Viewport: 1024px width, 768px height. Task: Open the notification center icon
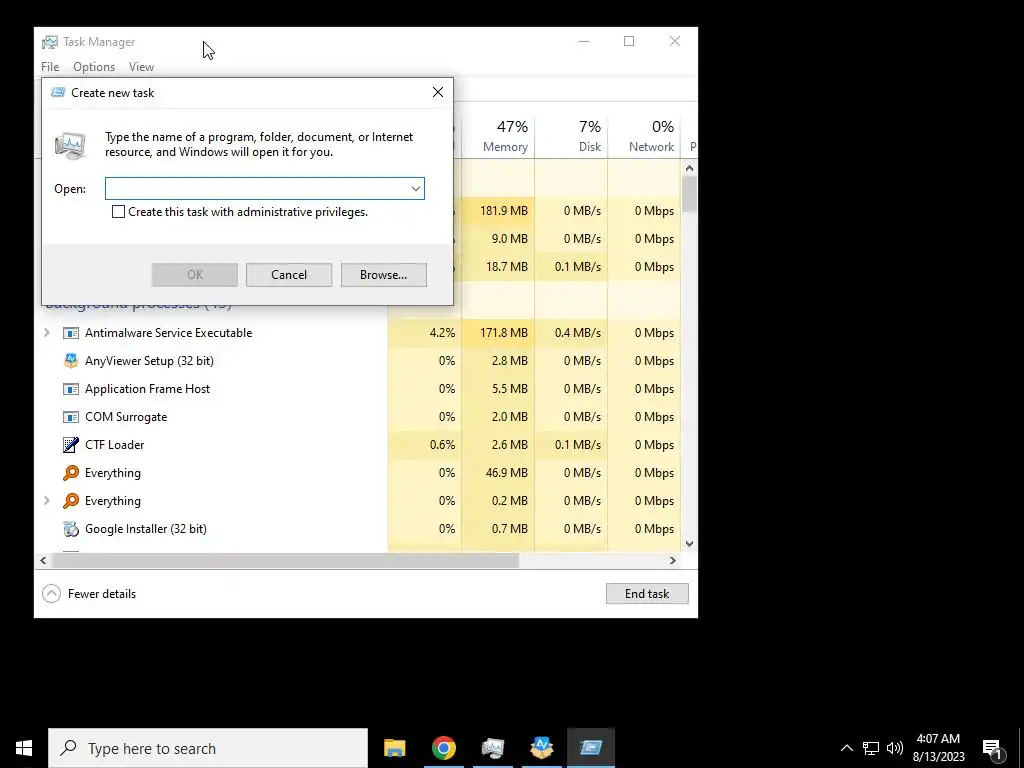[993, 749]
